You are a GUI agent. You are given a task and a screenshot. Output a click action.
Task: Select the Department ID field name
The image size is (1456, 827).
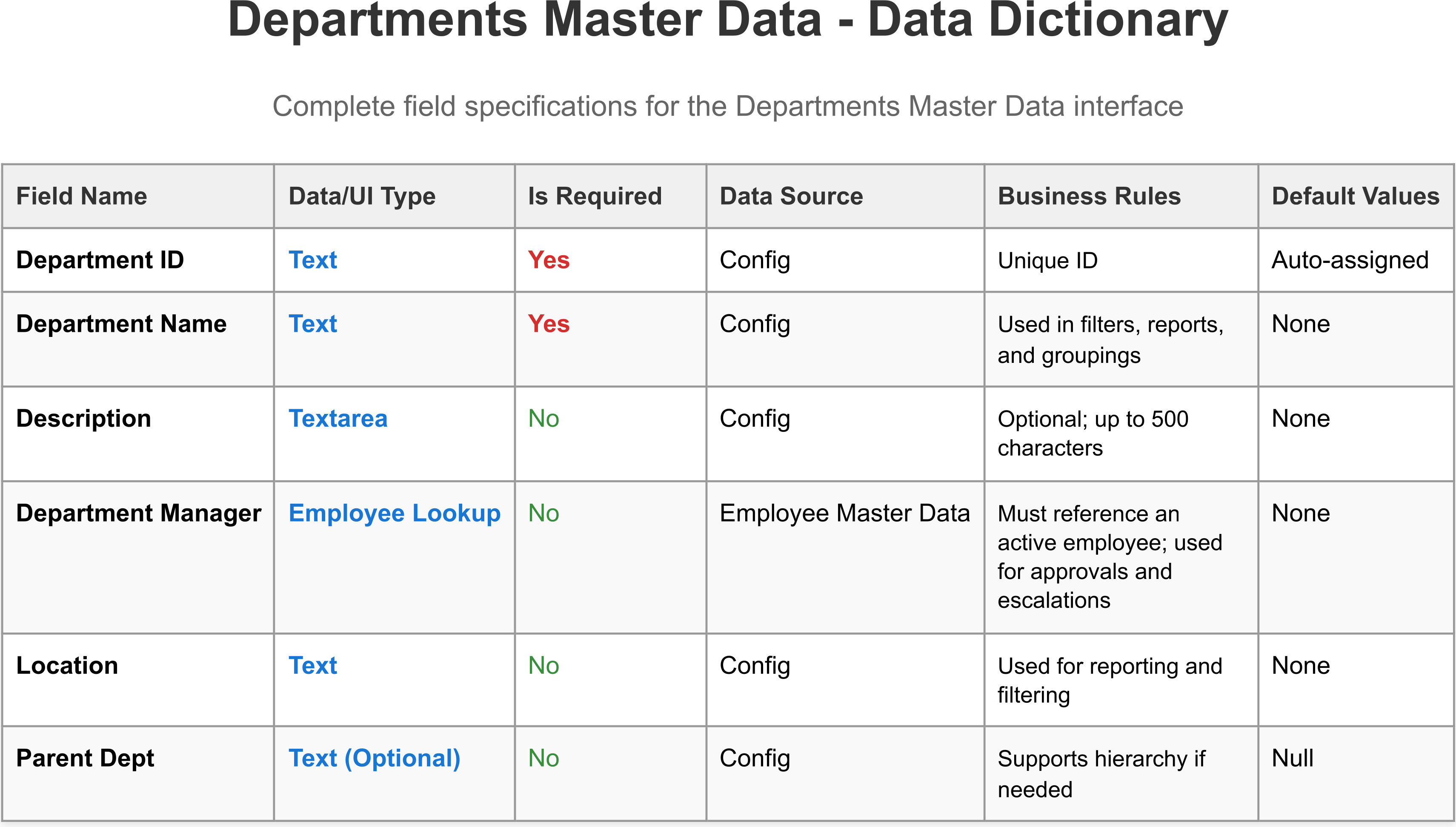point(100,261)
